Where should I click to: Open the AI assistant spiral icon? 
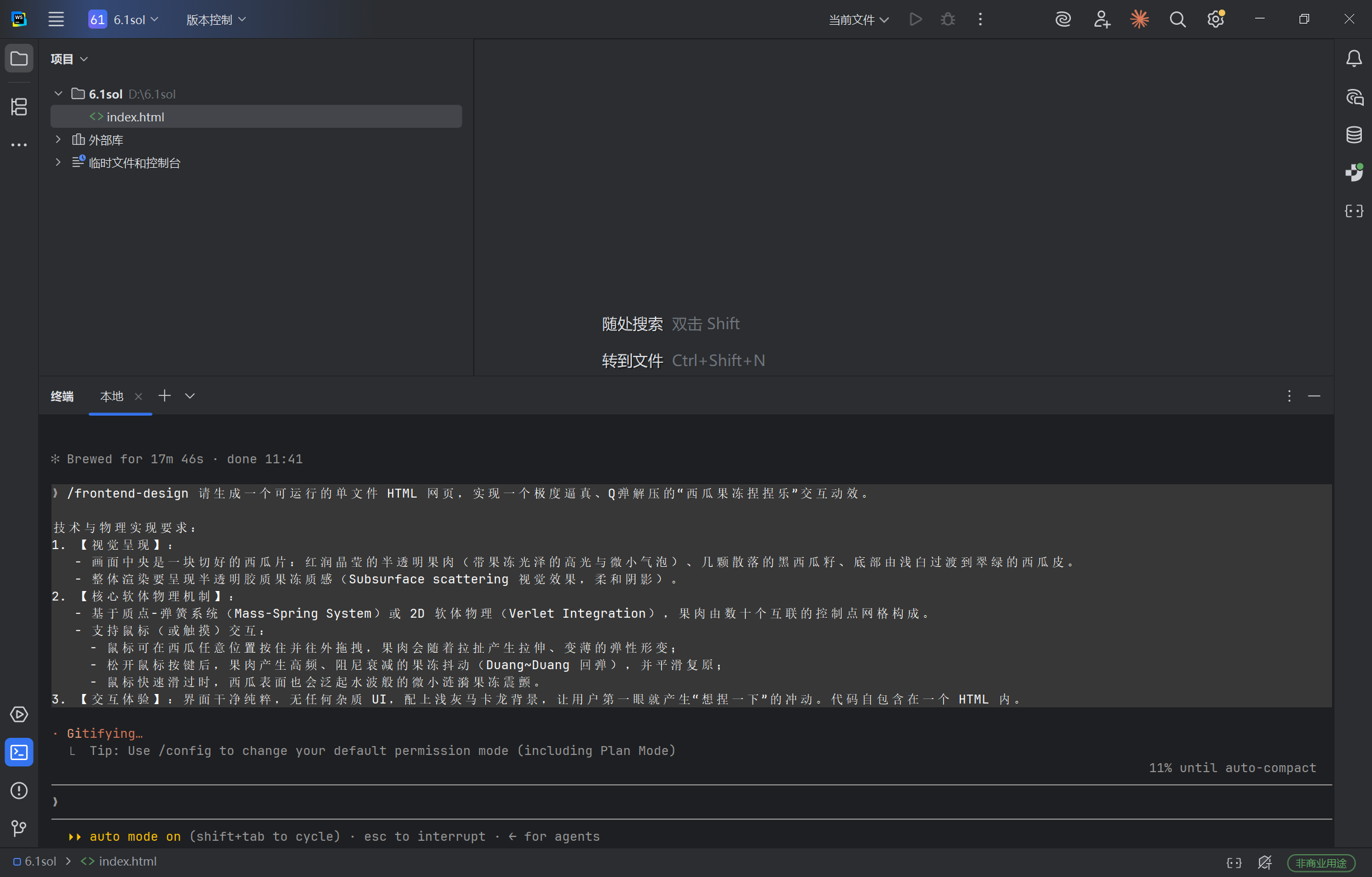point(1063,19)
